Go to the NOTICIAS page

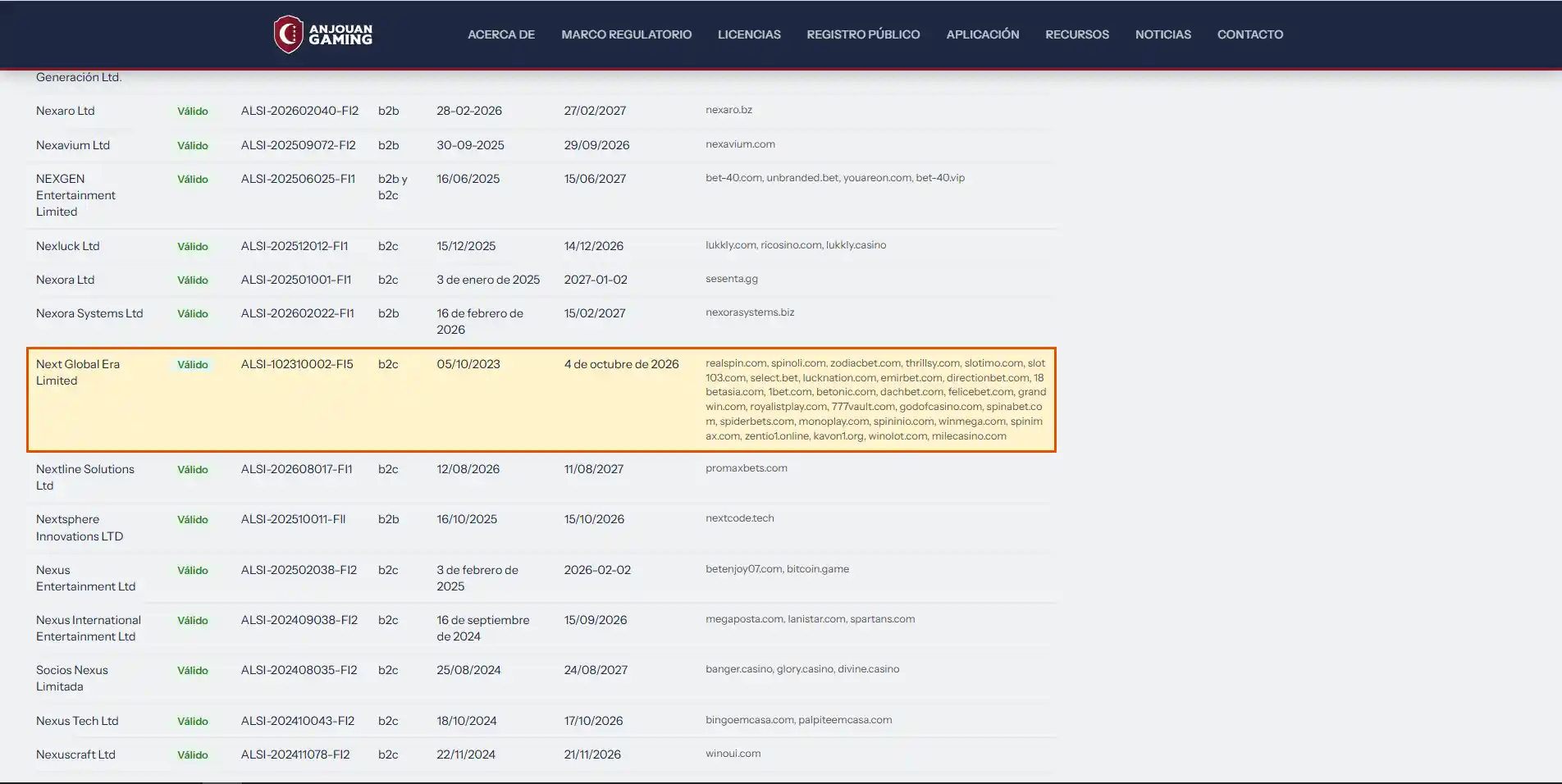[x=1163, y=34]
